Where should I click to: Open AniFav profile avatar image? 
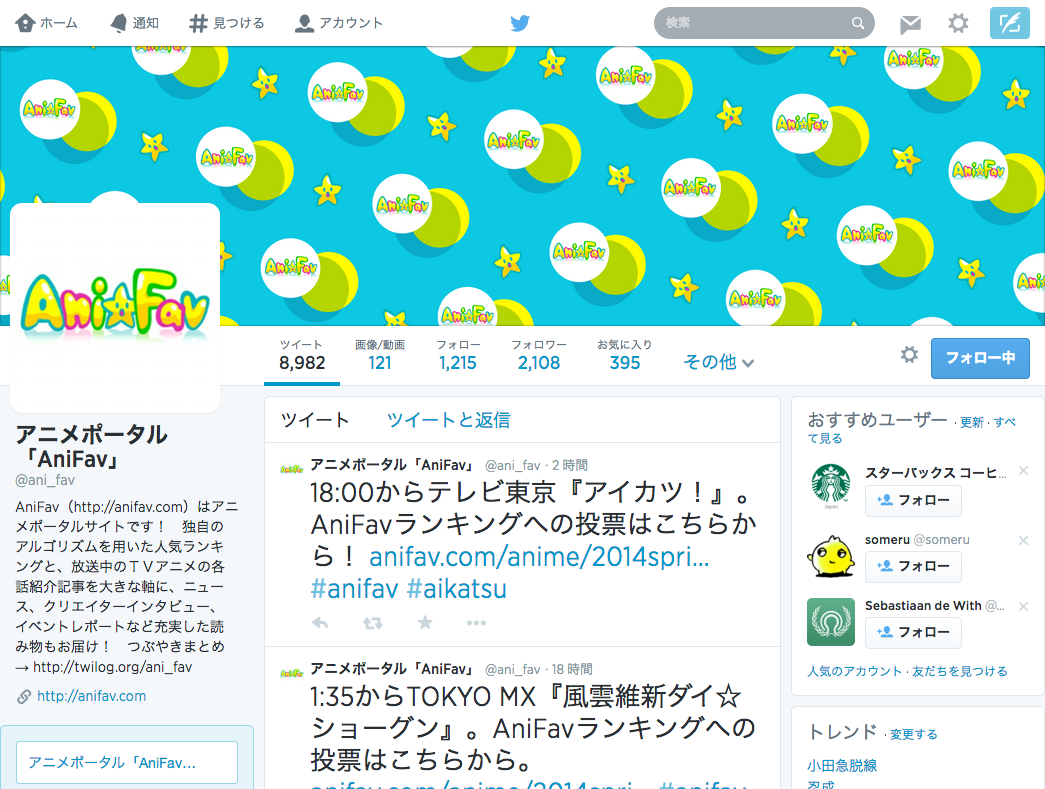coord(115,307)
